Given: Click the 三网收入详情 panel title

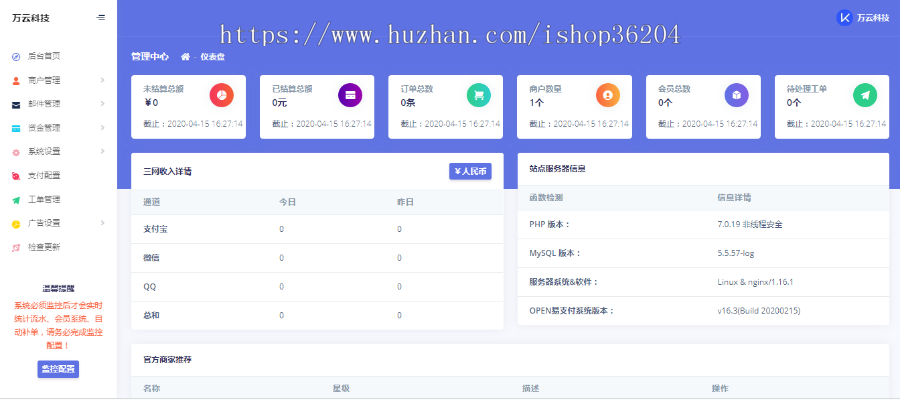Looking at the screenshot, I should tap(167, 171).
